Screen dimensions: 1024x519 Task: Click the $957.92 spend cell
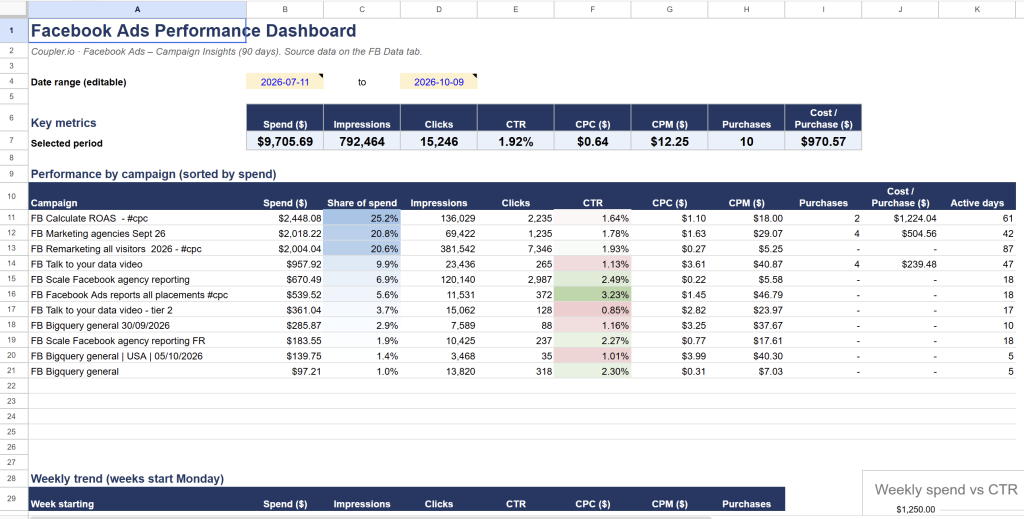coord(285,264)
